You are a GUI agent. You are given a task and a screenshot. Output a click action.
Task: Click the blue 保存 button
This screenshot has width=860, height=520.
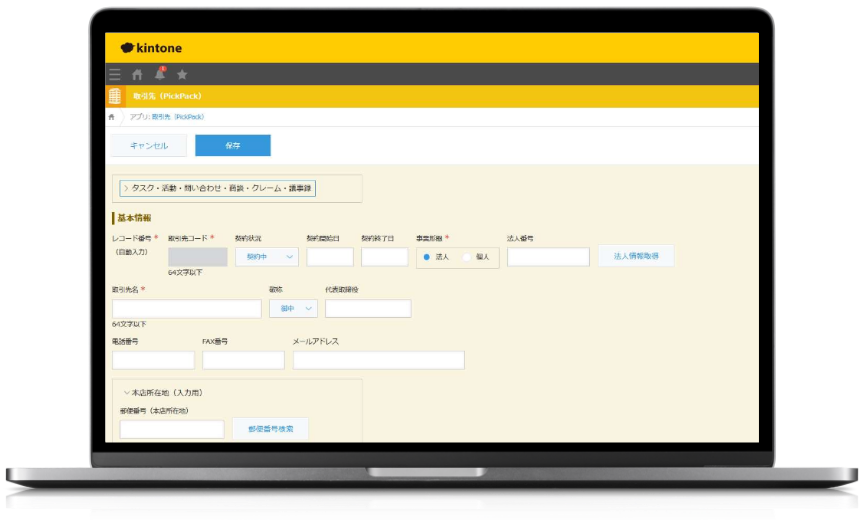pos(233,145)
